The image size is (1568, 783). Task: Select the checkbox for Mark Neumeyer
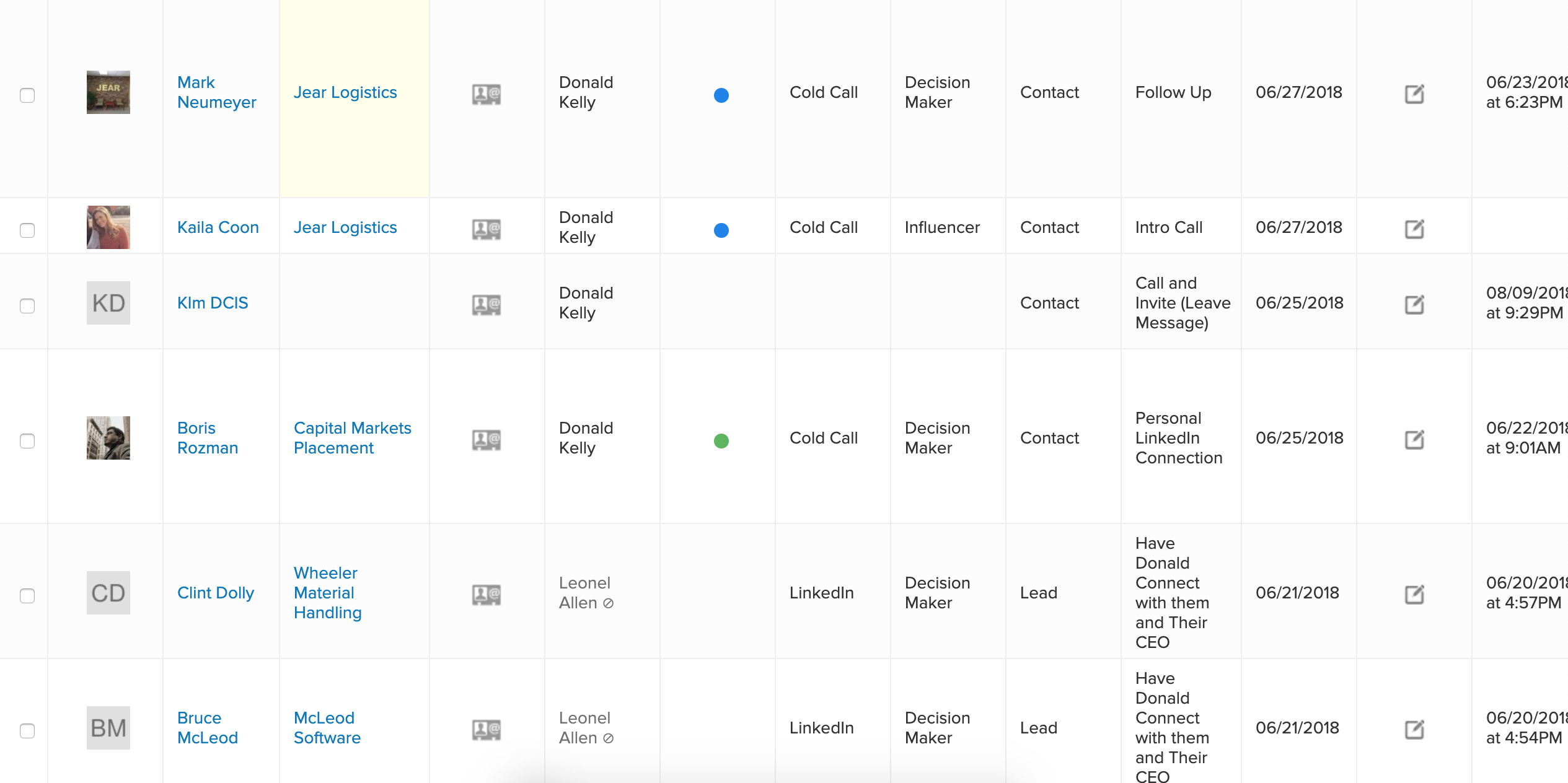click(x=27, y=95)
